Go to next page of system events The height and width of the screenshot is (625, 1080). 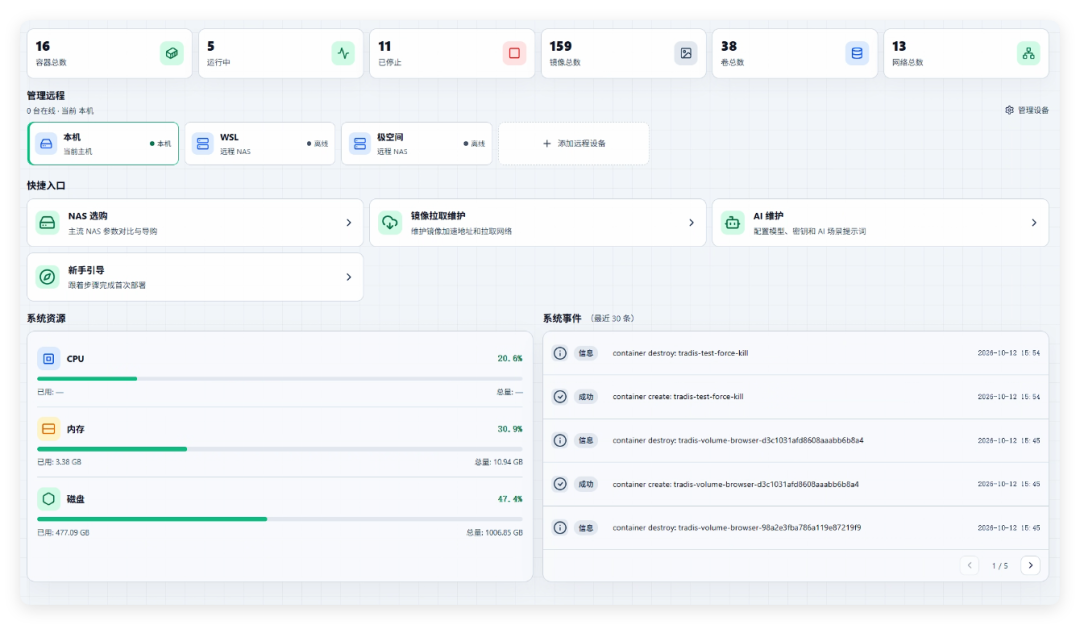point(1030,565)
